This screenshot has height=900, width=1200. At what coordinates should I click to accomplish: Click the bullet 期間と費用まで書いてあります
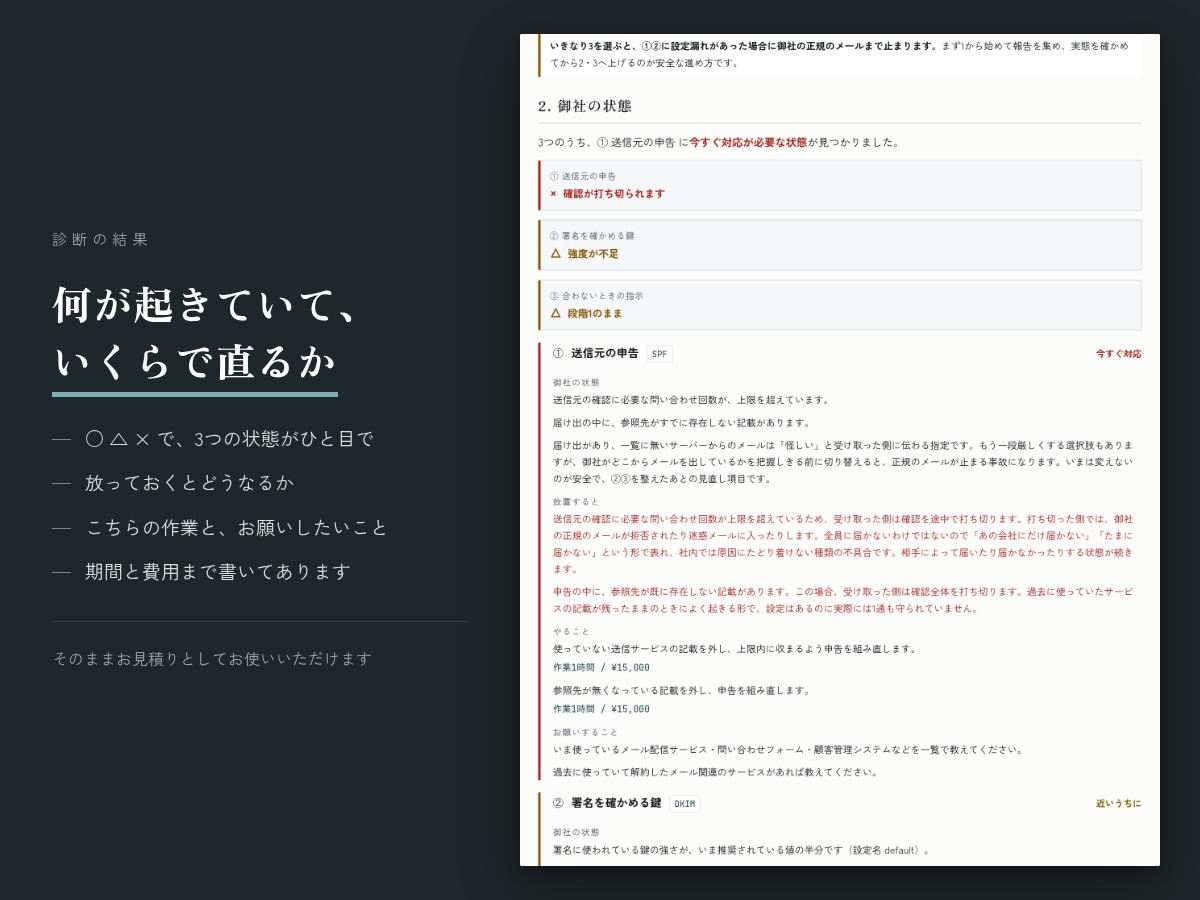pyautogui.click(x=218, y=572)
